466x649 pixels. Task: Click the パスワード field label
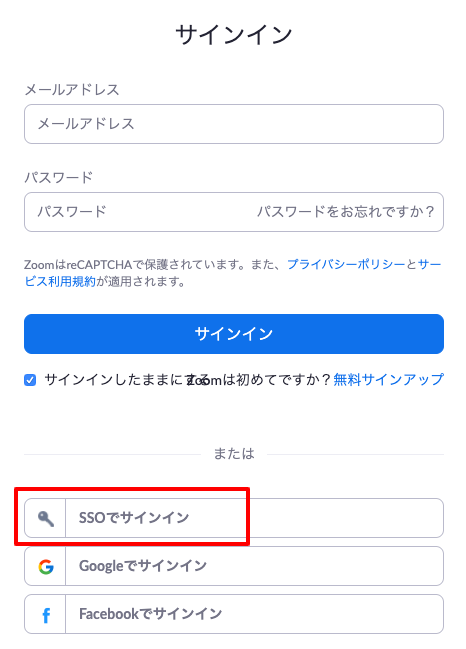pyautogui.click(x=59, y=178)
